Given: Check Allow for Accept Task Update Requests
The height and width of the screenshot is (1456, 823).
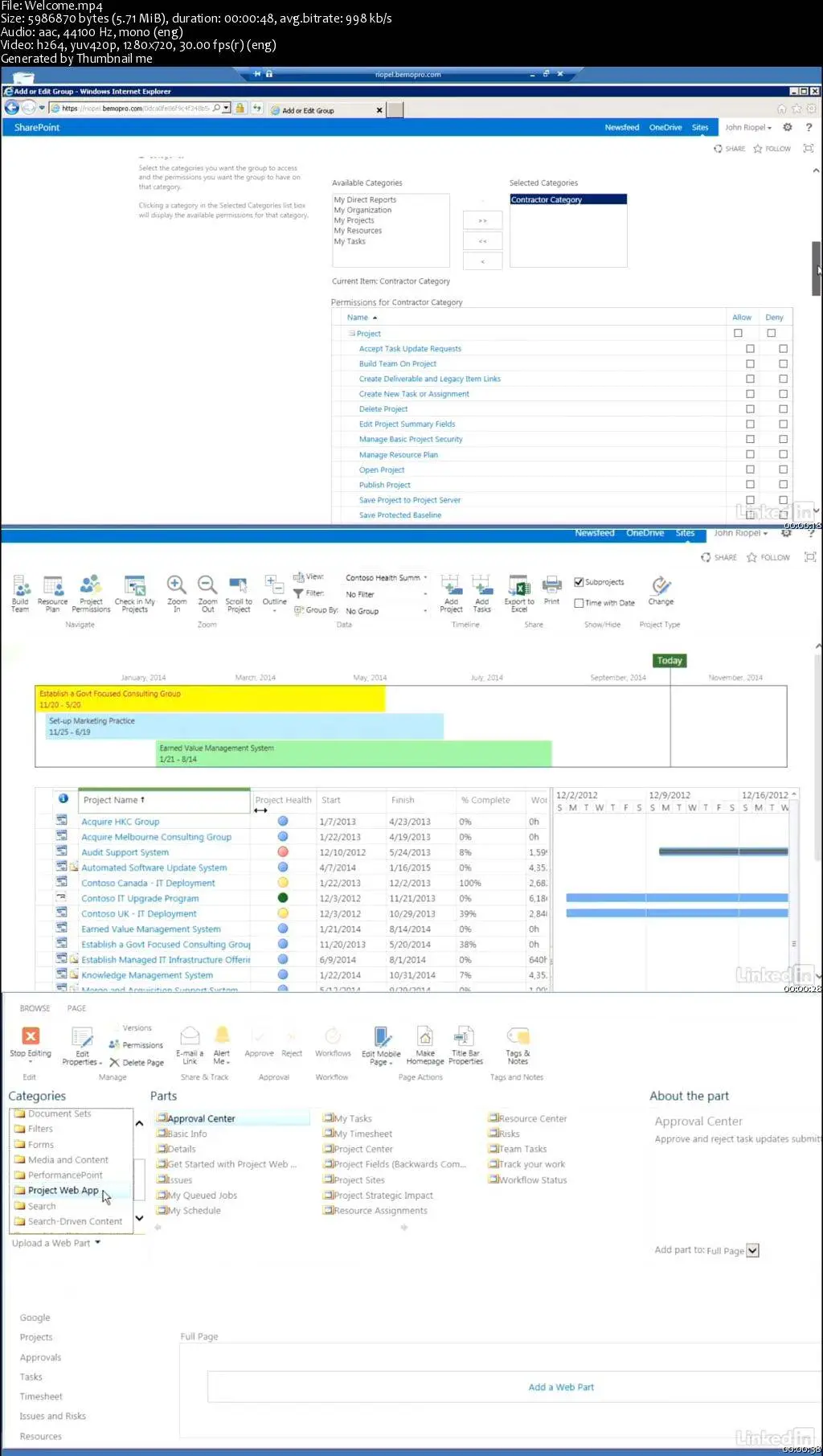Looking at the screenshot, I should [x=750, y=349].
